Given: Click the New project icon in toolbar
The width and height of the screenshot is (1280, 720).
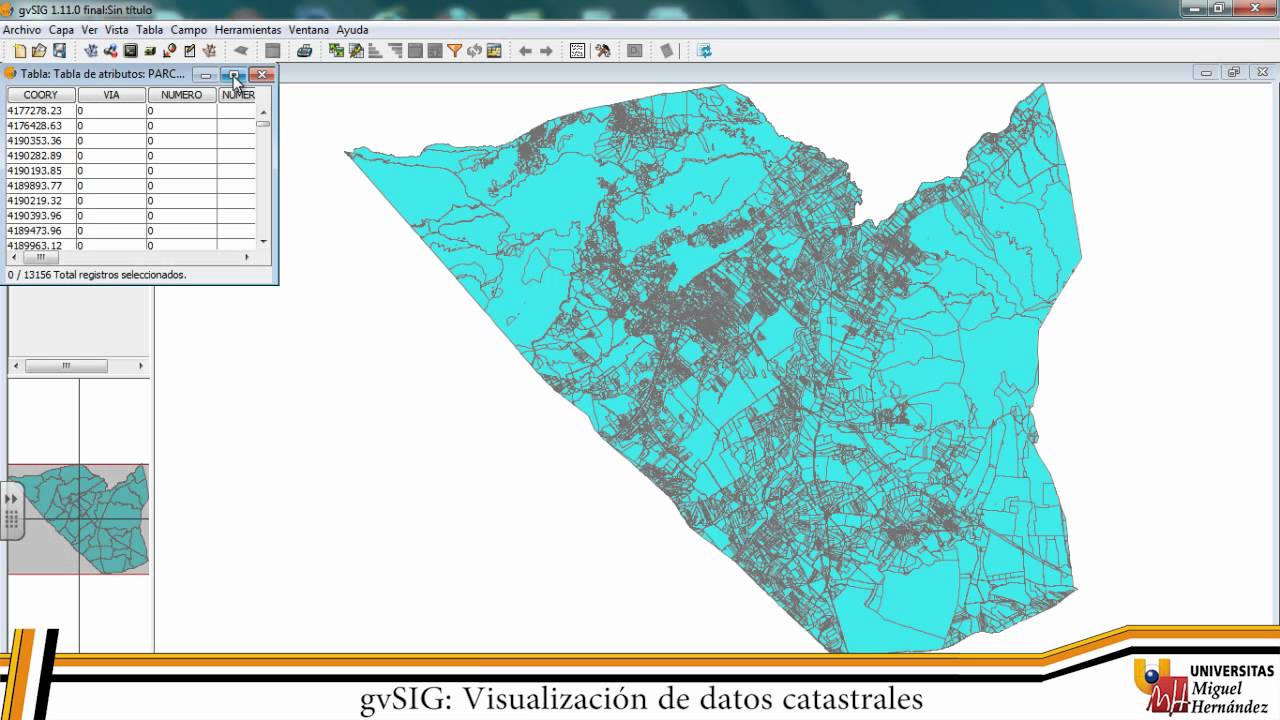Looking at the screenshot, I should [x=20, y=51].
